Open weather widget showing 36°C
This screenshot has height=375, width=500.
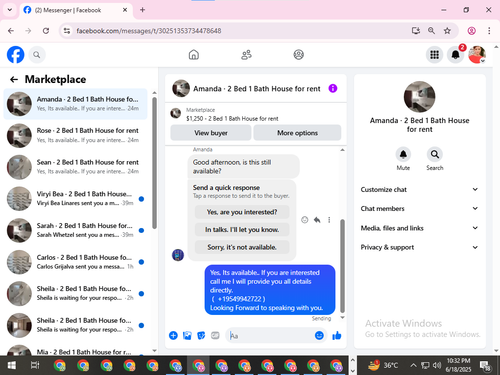point(383,365)
